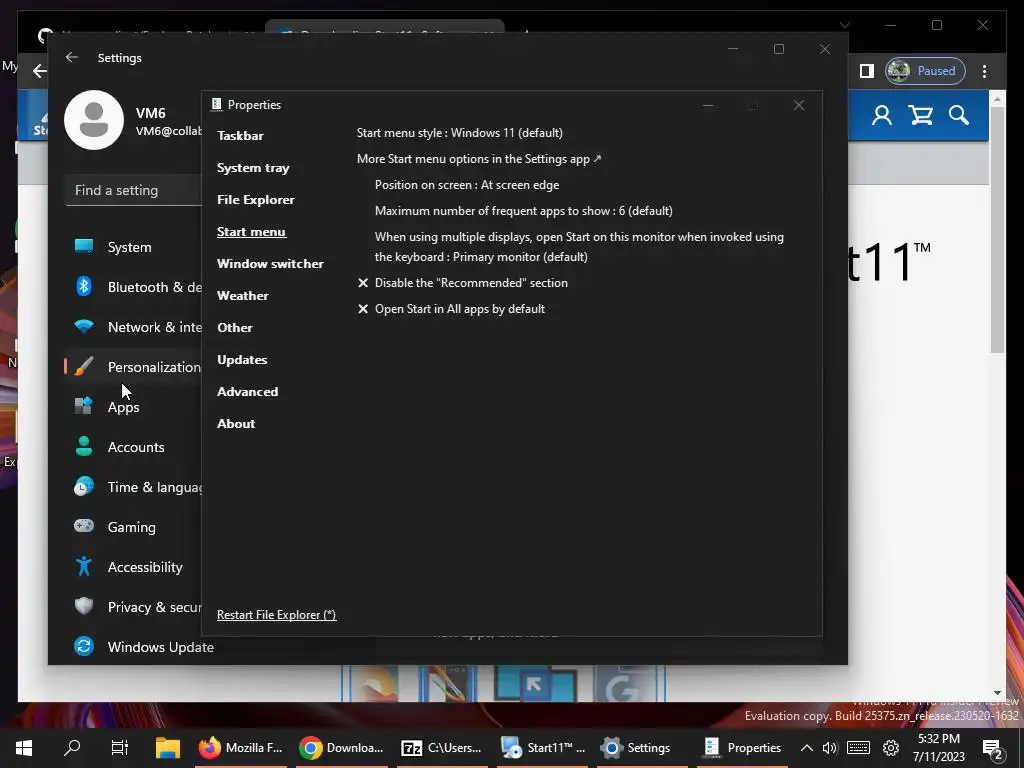Open the touch keyboard tray icon

click(x=858, y=748)
